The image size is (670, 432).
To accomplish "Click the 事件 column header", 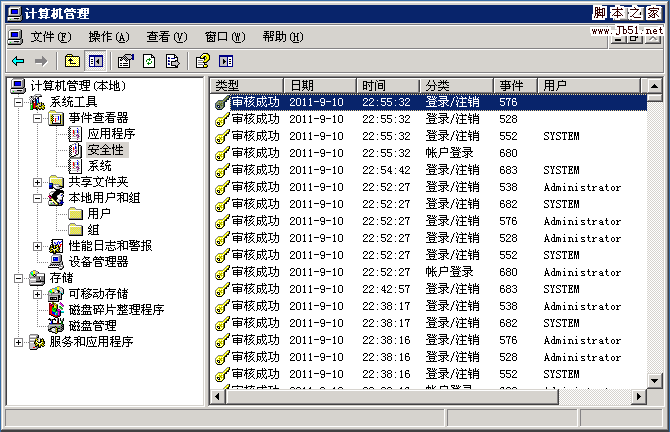I will coord(516,85).
